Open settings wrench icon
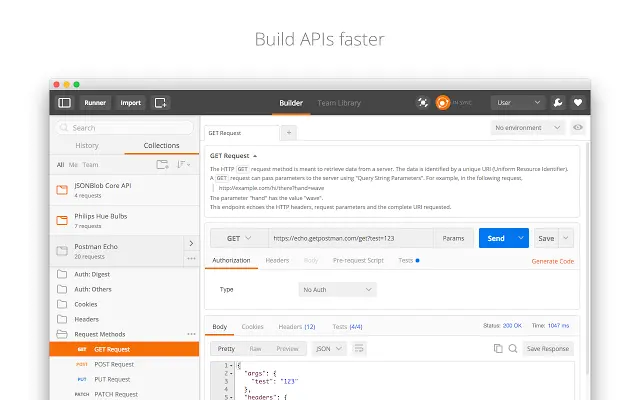The width and height of the screenshot is (640, 400). coord(558,102)
